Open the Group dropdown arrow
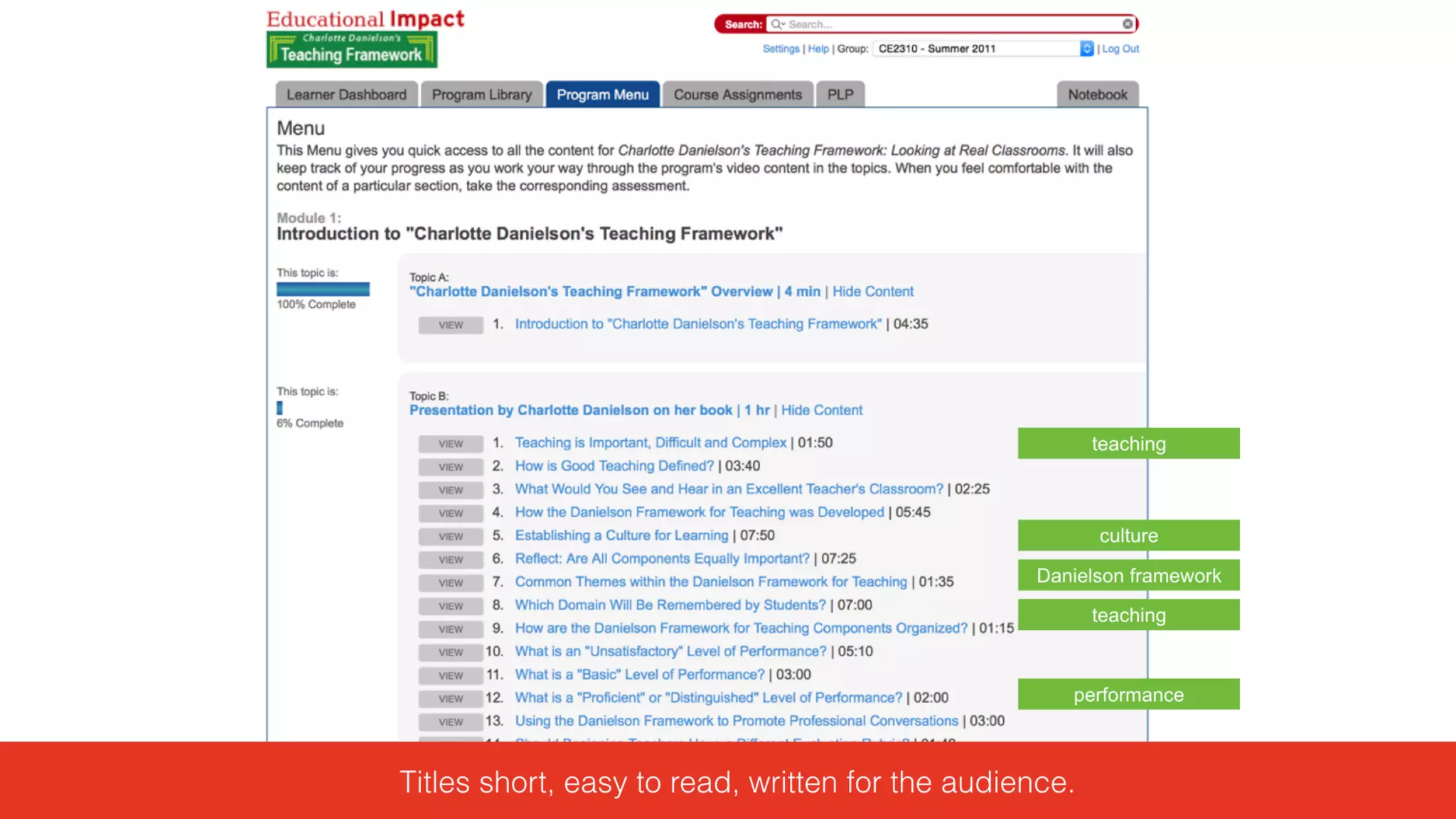Screen dimensions: 1456x819 [1086, 48]
